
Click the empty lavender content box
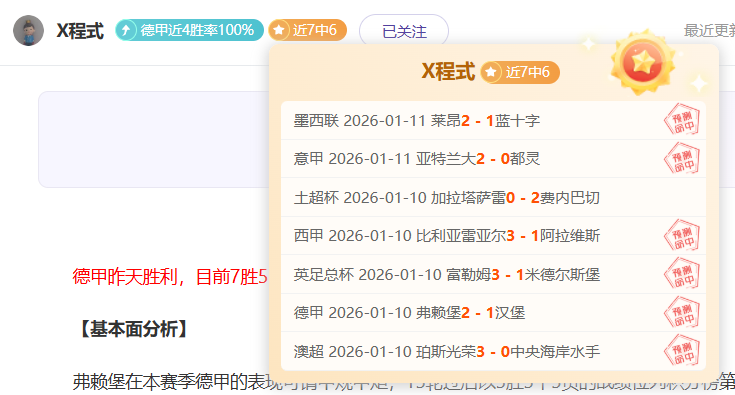click(154, 140)
